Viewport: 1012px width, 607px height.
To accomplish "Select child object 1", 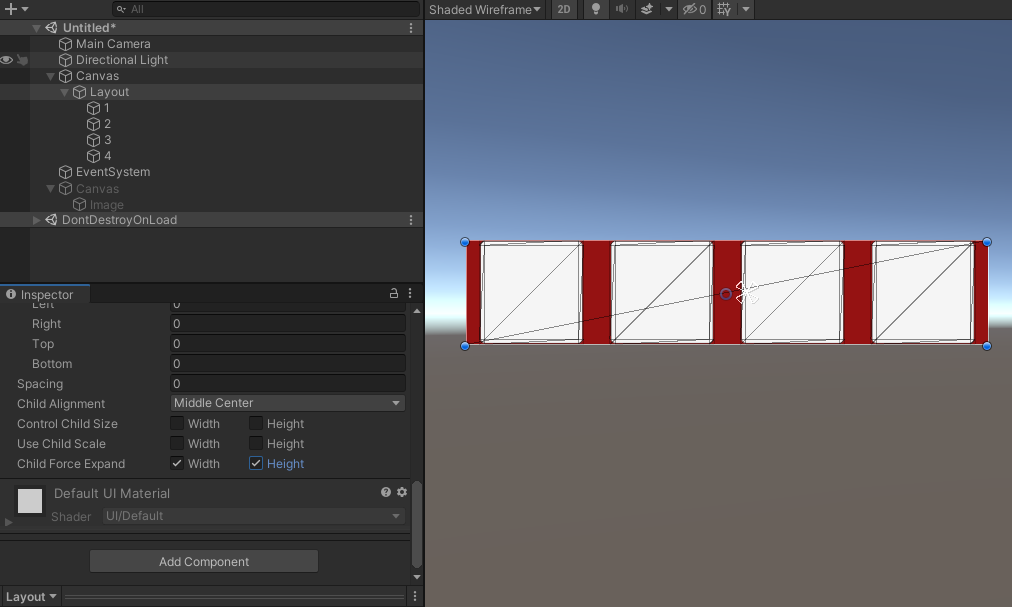I will [106, 108].
